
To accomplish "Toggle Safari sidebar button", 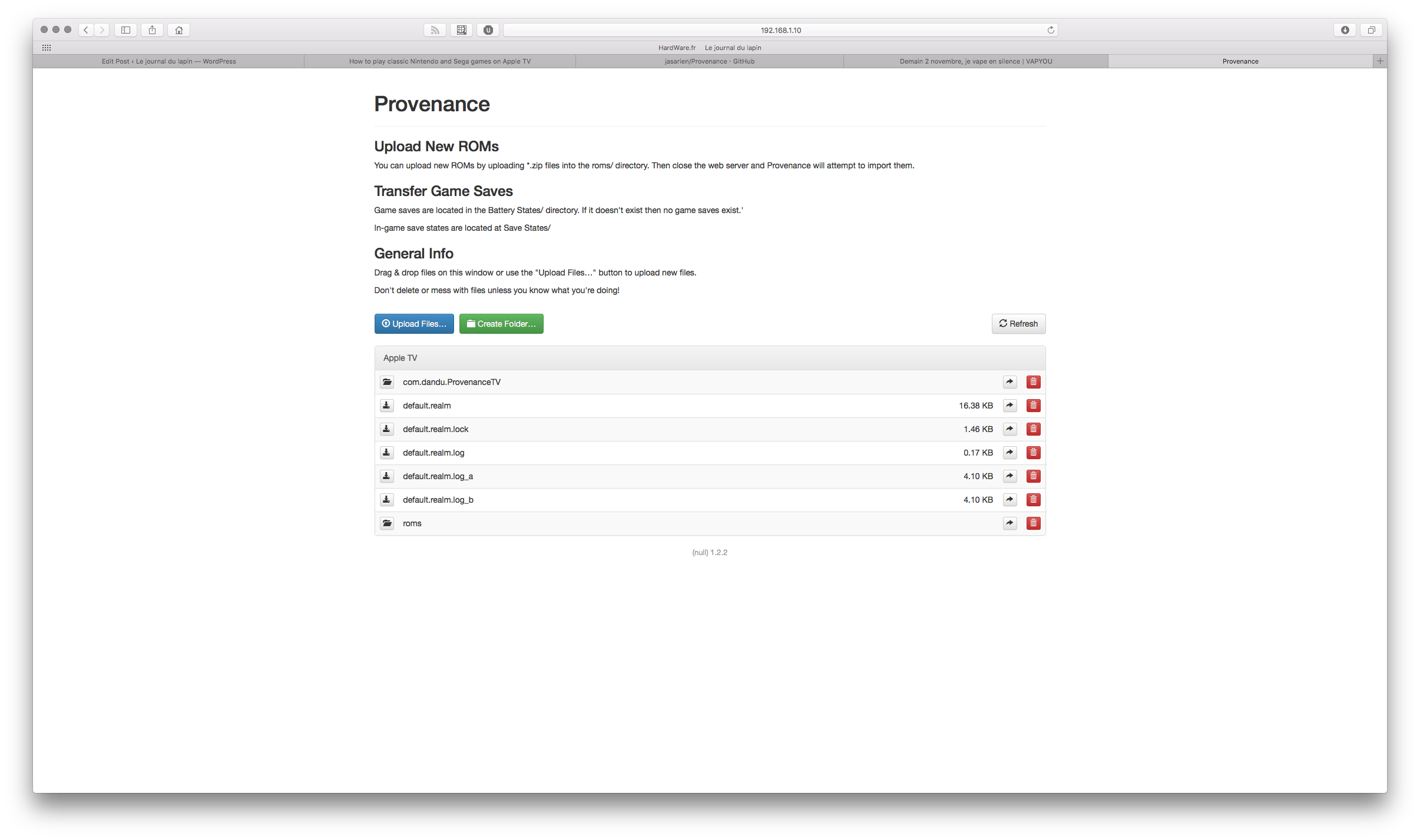I will tap(125, 30).
